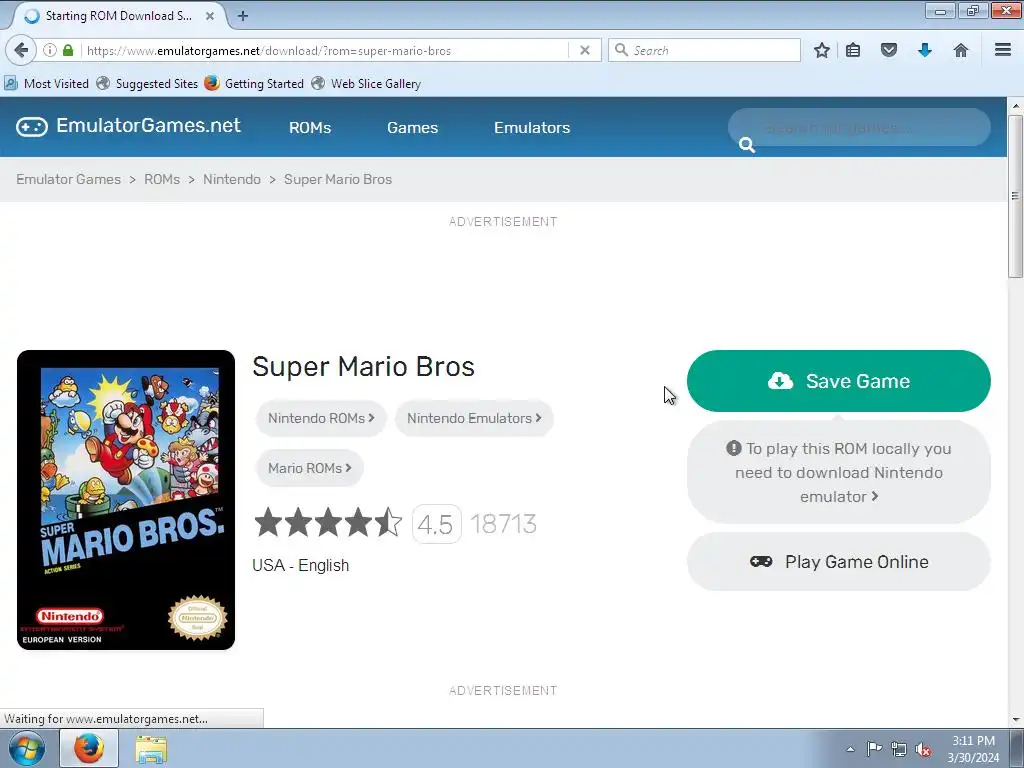
Task: Open Web Slice Gallery bookmark
Action: point(366,84)
